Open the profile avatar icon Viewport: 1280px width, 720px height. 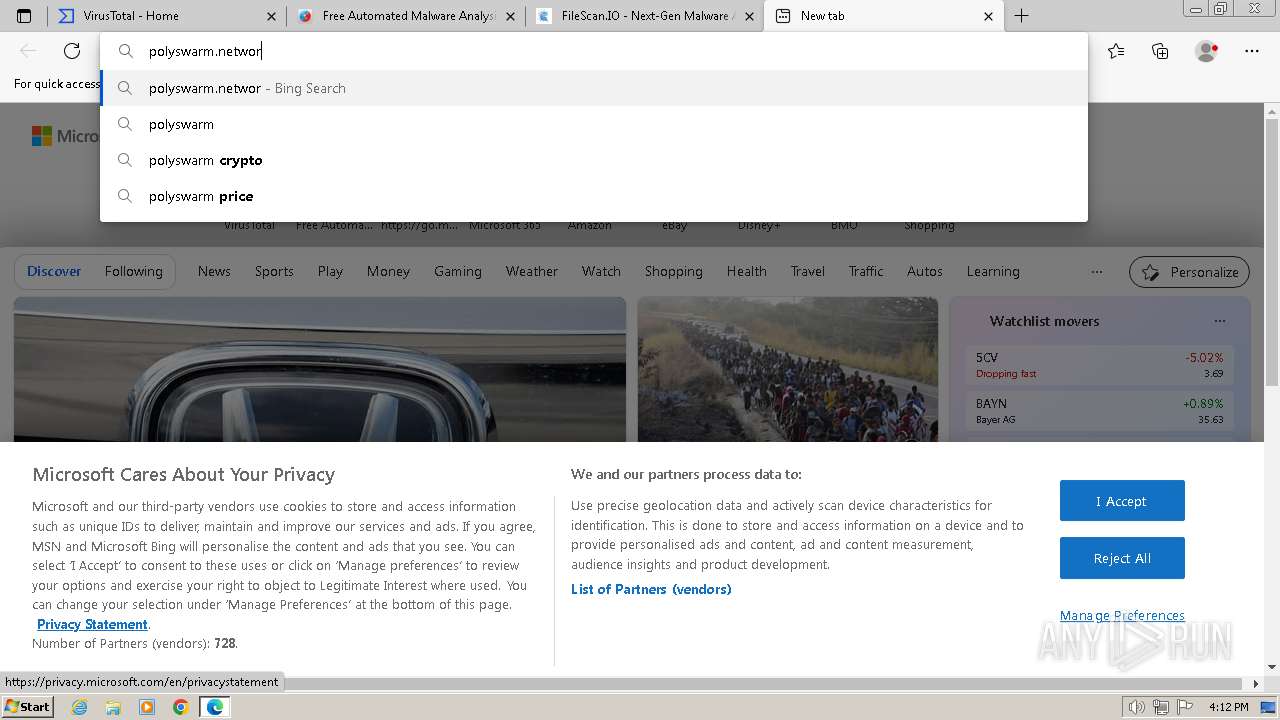[x=1207, y=51]
